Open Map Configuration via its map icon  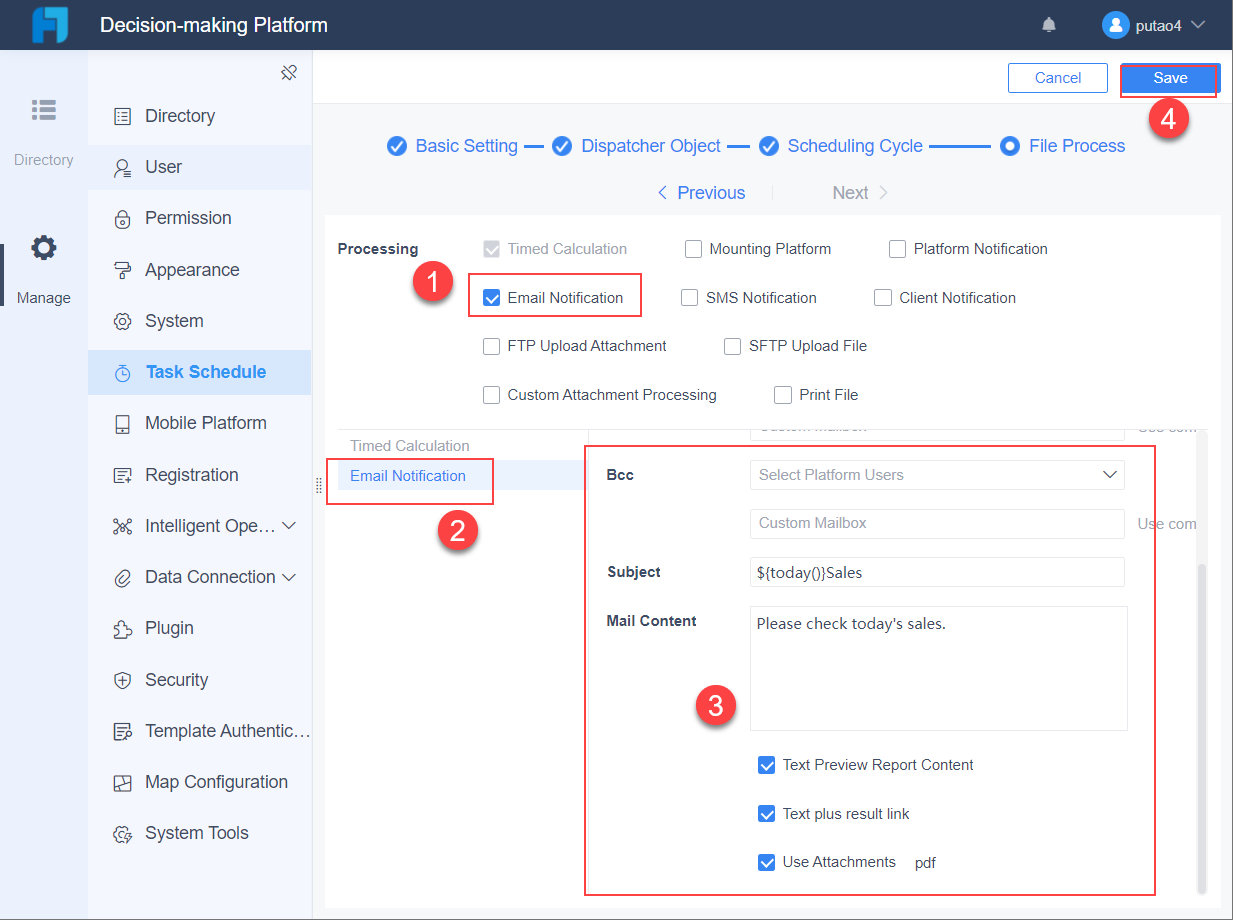click(120, 781)
